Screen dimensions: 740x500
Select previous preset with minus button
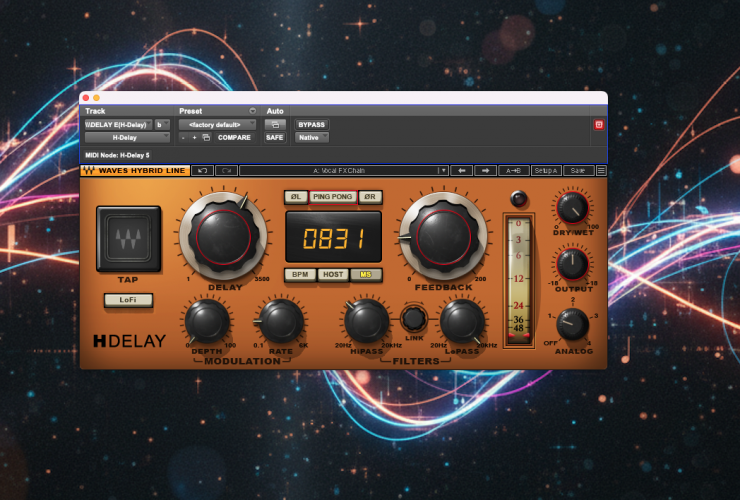click(x=183, y=137)
